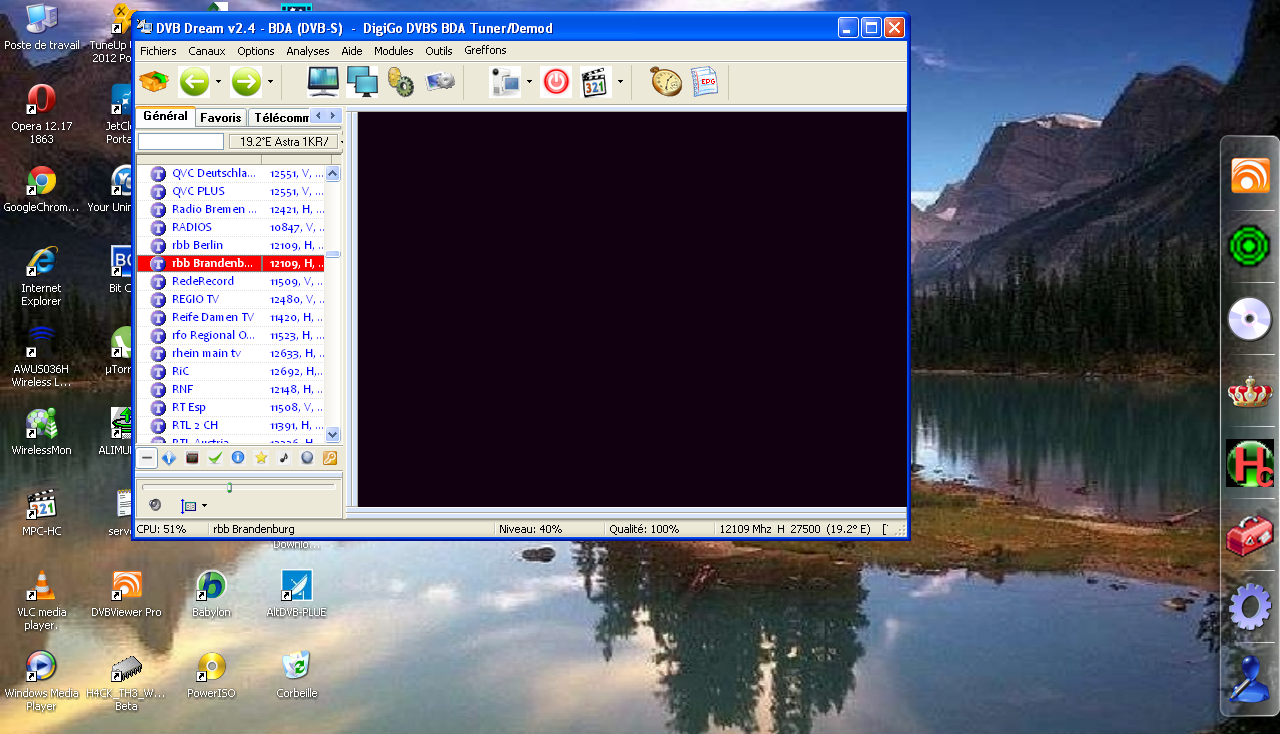Click the channel search input field
Screen dimensions: 1280x734
[x=180, y=142]
